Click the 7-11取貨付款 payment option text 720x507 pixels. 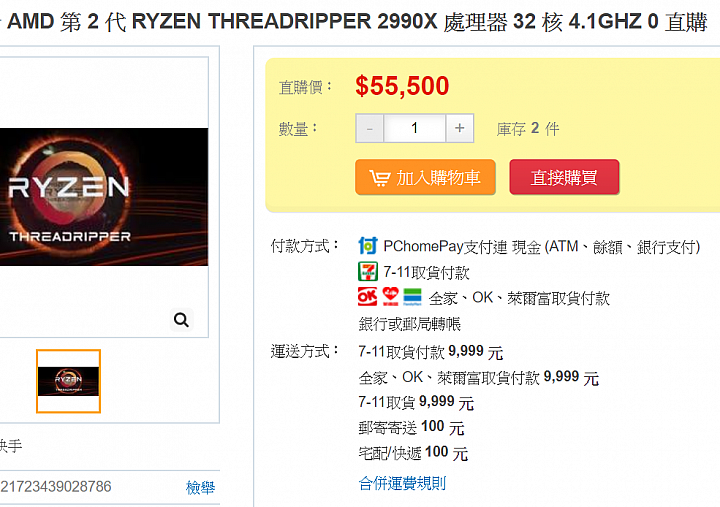point(427,272)
